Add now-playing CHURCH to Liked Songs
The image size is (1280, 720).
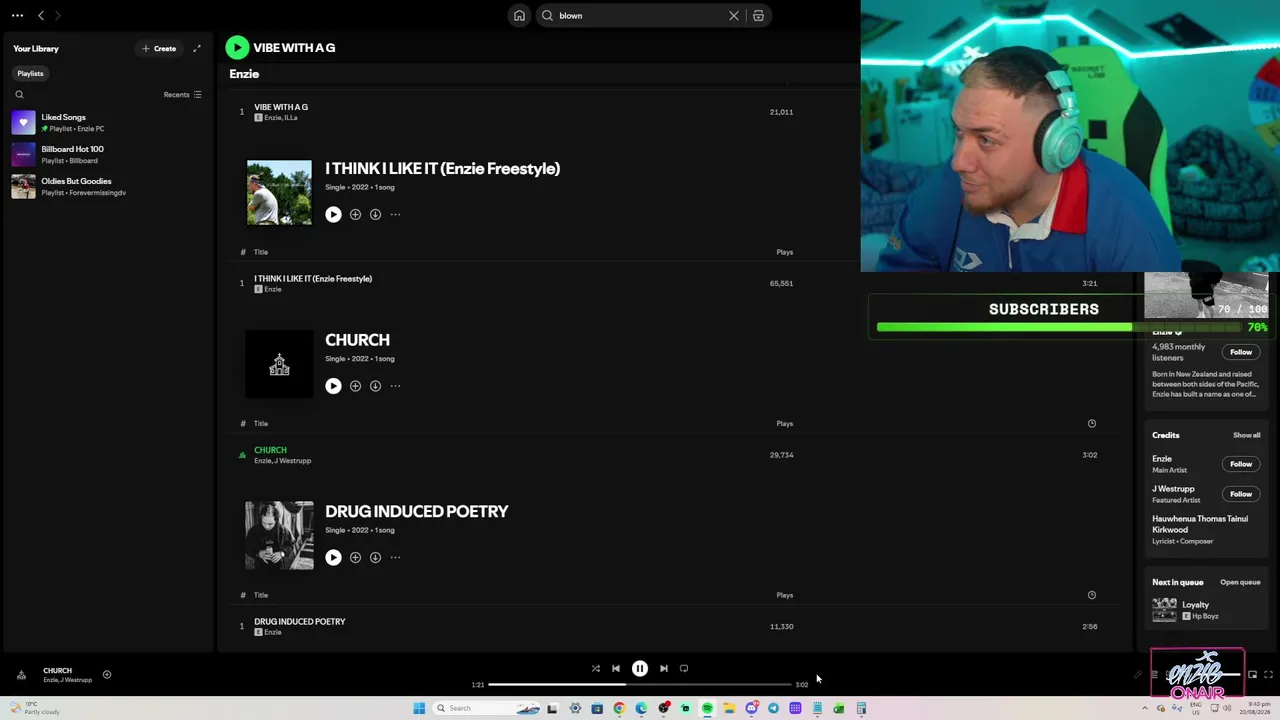tap(107, 675)
